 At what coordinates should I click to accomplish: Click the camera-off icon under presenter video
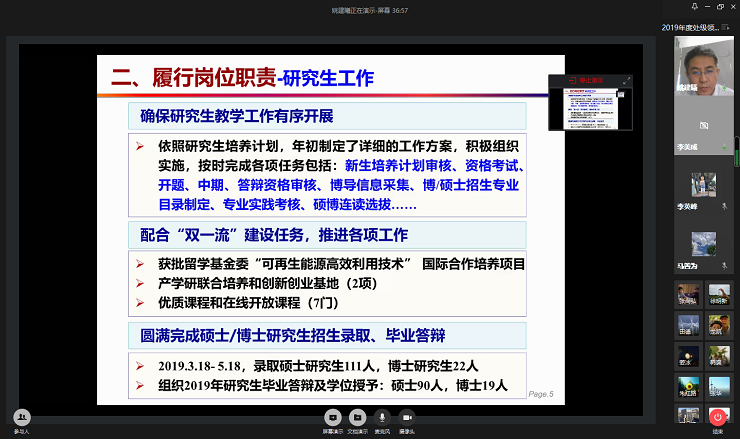[x=704, y=125]
